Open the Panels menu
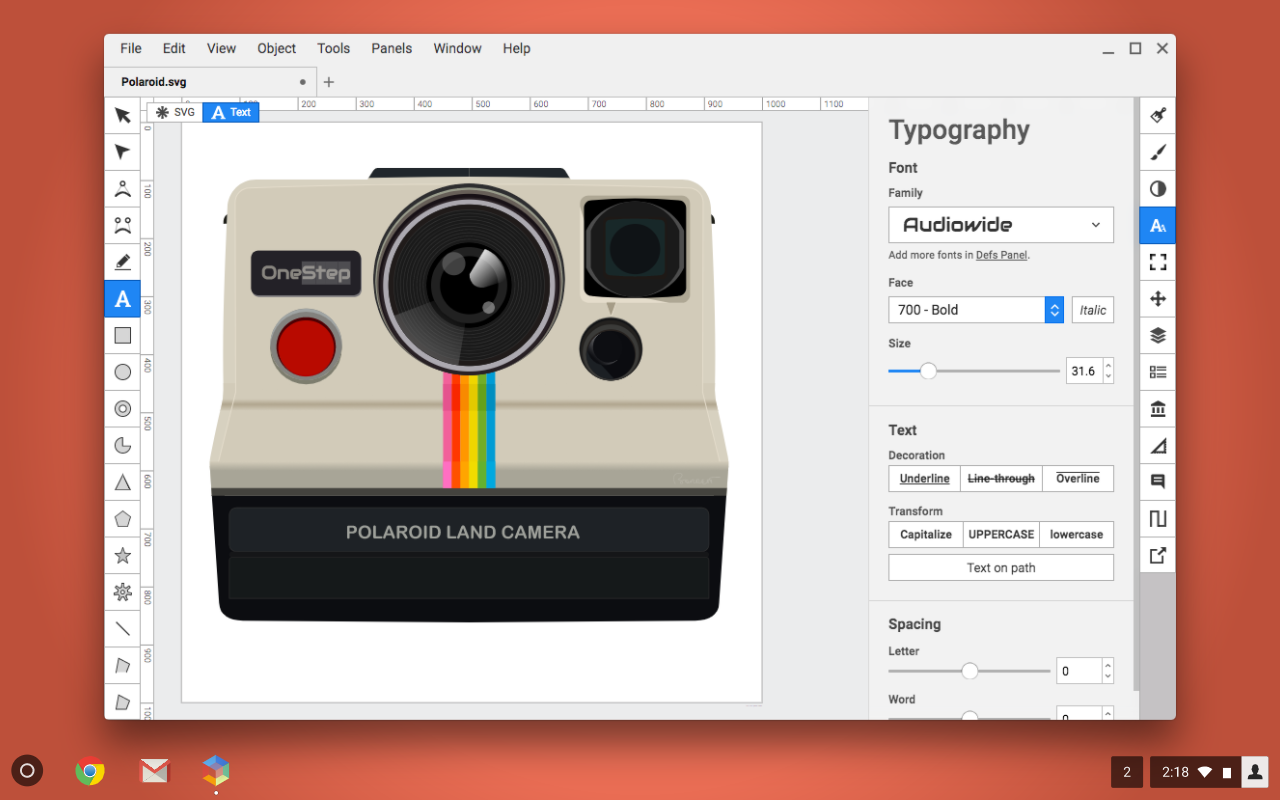The image size is (1280, 800). [x=391, y=48]
